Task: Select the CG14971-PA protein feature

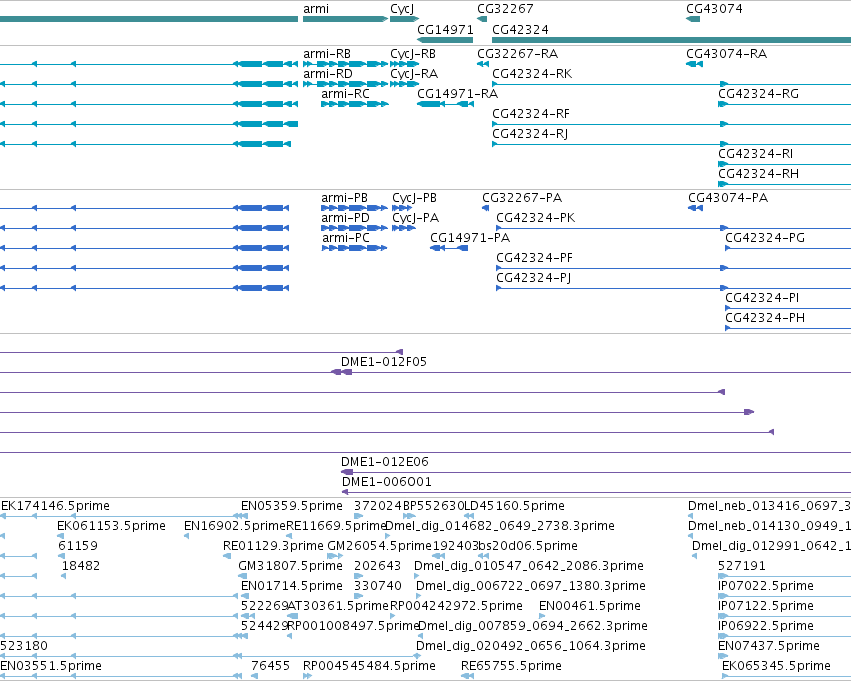Action: coord(449,248)
